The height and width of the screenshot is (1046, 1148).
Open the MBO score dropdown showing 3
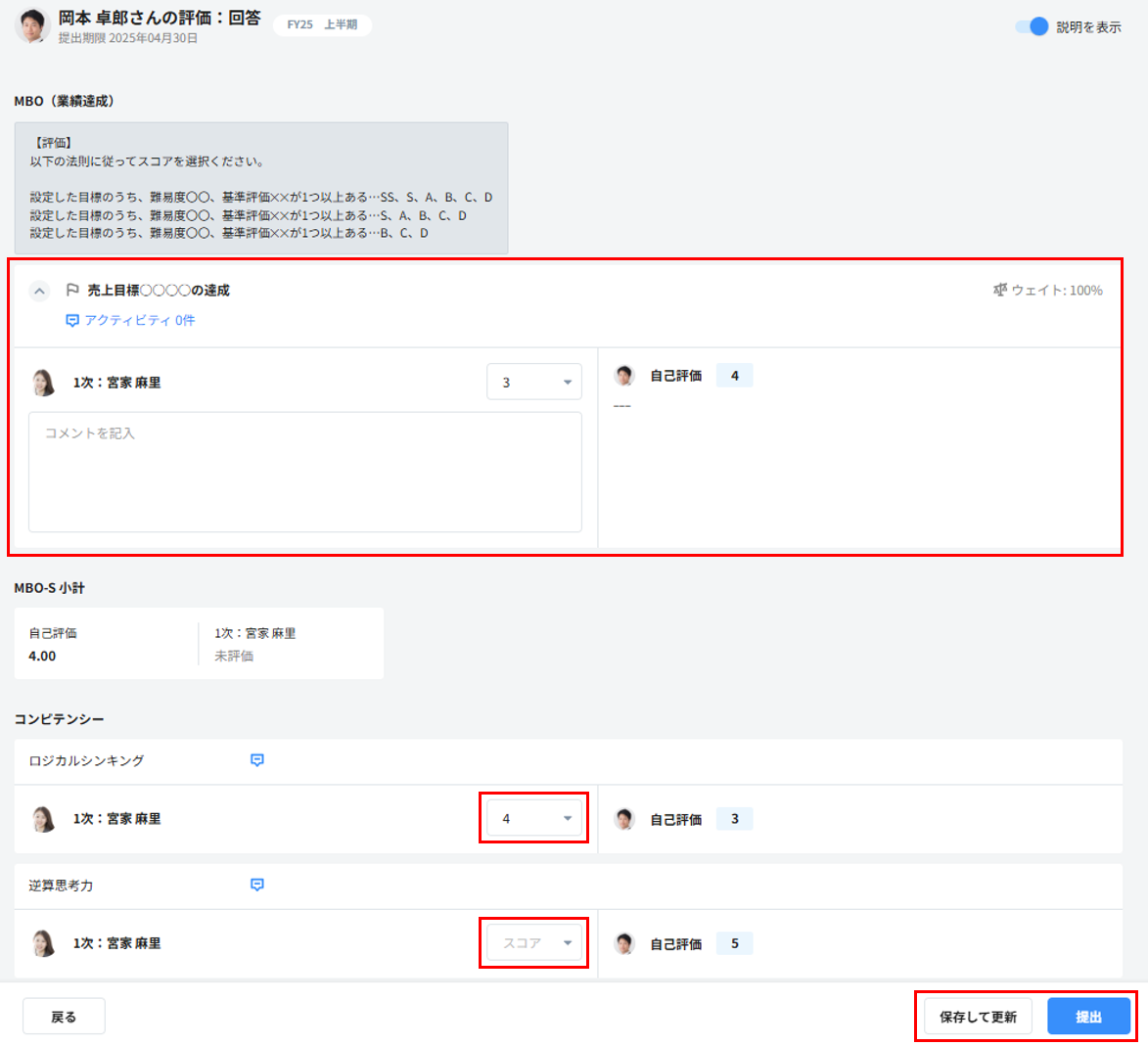(x=533, y=383)
